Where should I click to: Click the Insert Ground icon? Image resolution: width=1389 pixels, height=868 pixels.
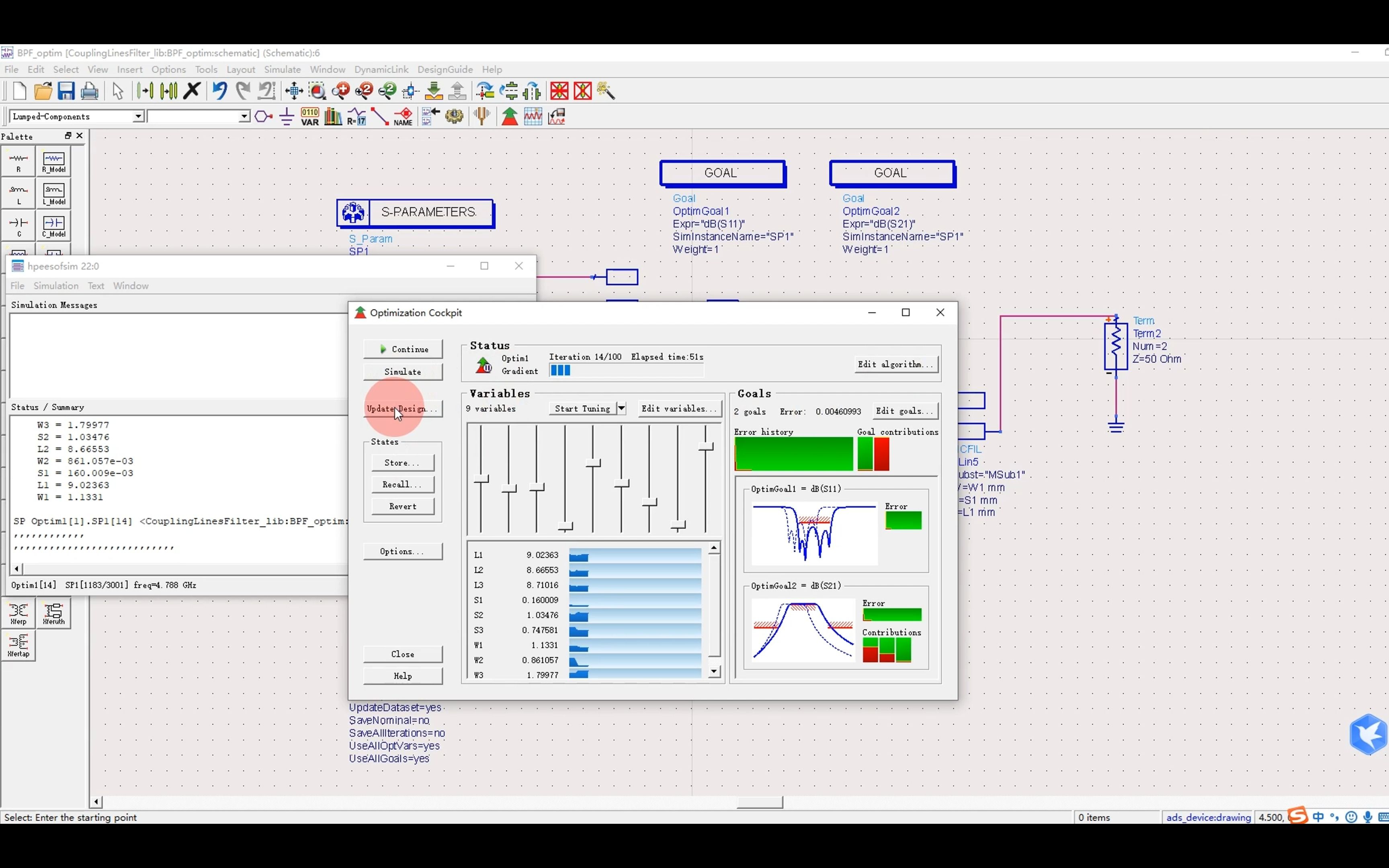point(287,117)
